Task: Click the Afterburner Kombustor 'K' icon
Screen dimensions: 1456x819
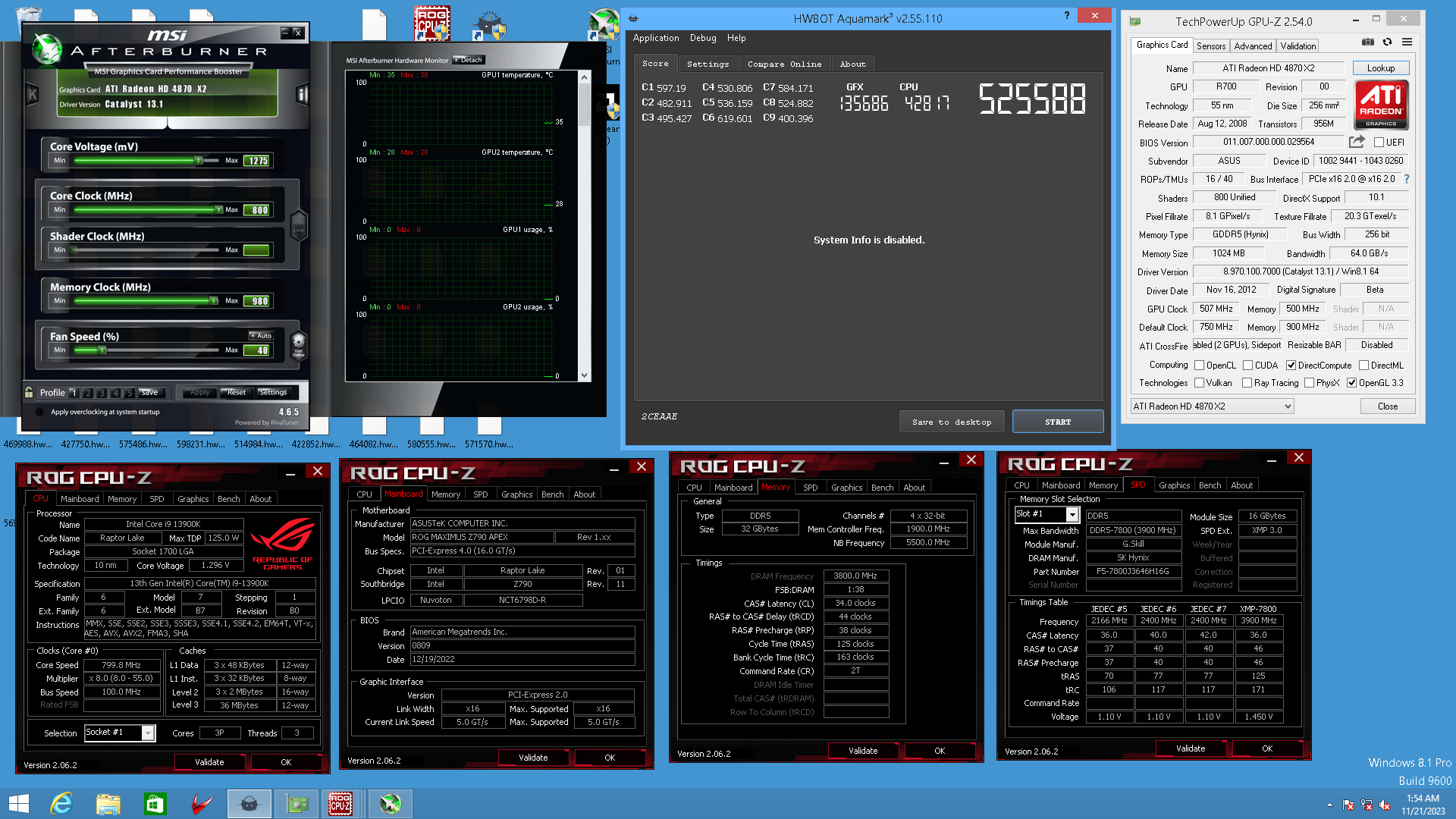Action: click(32, 94)
